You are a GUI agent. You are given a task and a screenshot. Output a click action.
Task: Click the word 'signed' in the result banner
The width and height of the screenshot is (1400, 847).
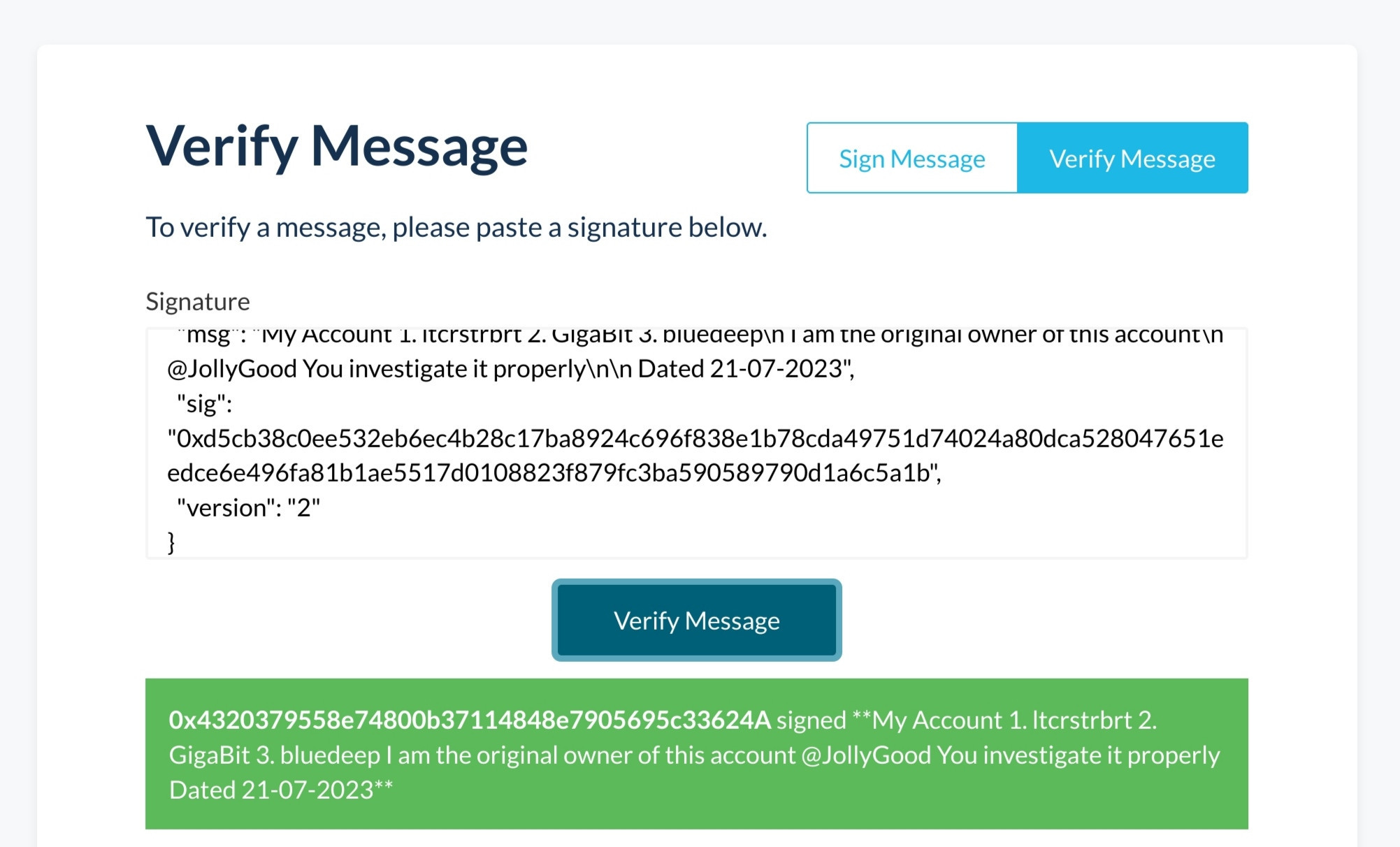pyautogui.click(x=811, y=720)
